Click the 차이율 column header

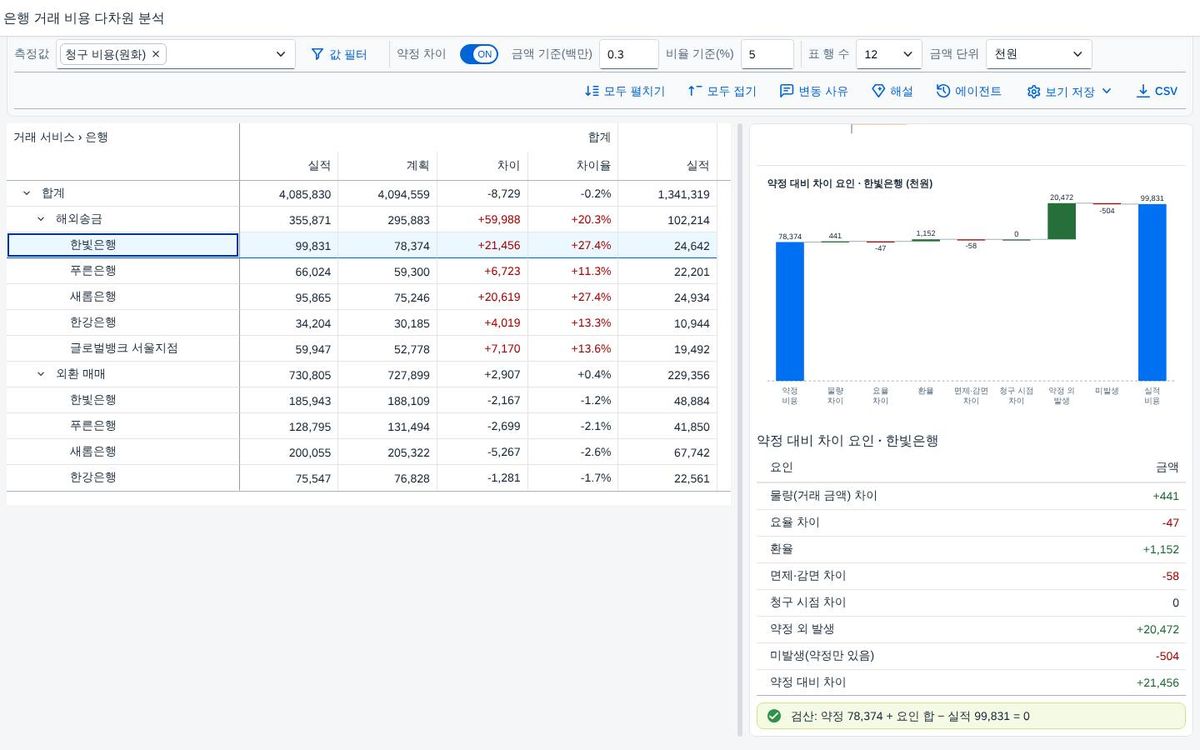573,166
